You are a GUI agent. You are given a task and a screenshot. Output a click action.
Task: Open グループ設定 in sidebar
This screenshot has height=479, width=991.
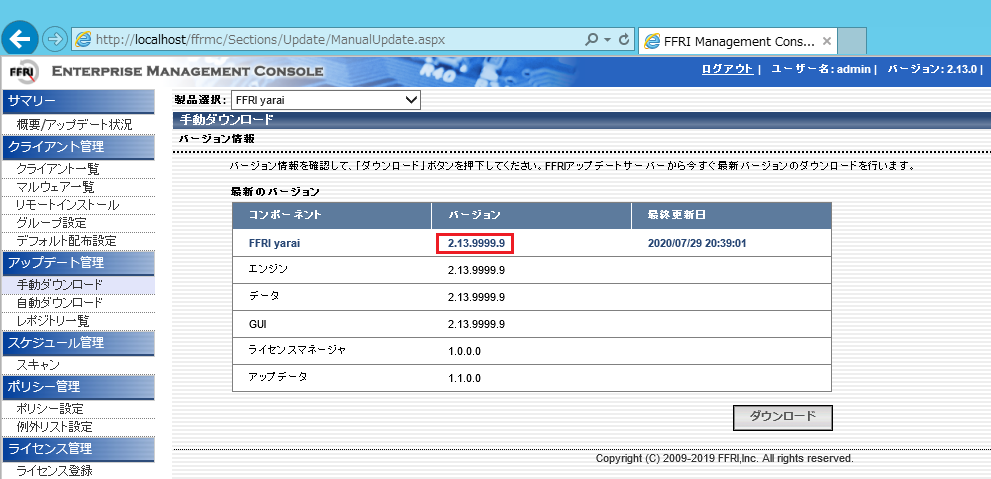coord(51,223)
